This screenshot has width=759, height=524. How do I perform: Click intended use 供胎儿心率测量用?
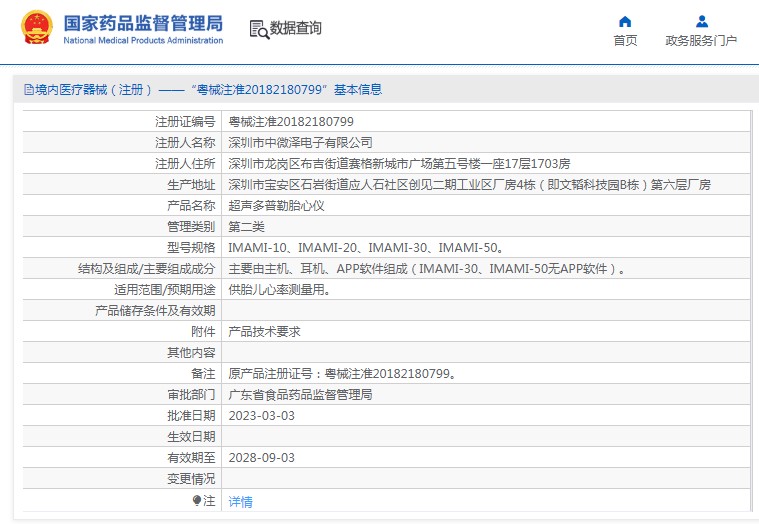point(280,289)
